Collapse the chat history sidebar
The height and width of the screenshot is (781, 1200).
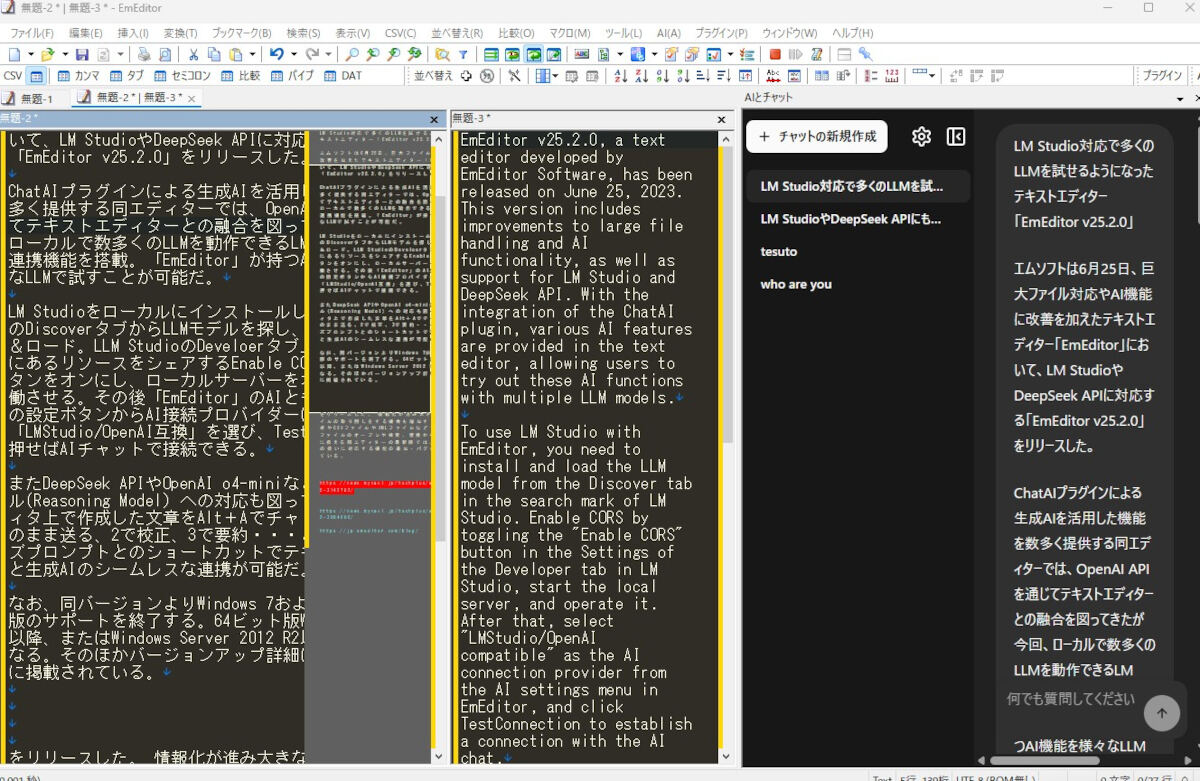tap(956, 137)
